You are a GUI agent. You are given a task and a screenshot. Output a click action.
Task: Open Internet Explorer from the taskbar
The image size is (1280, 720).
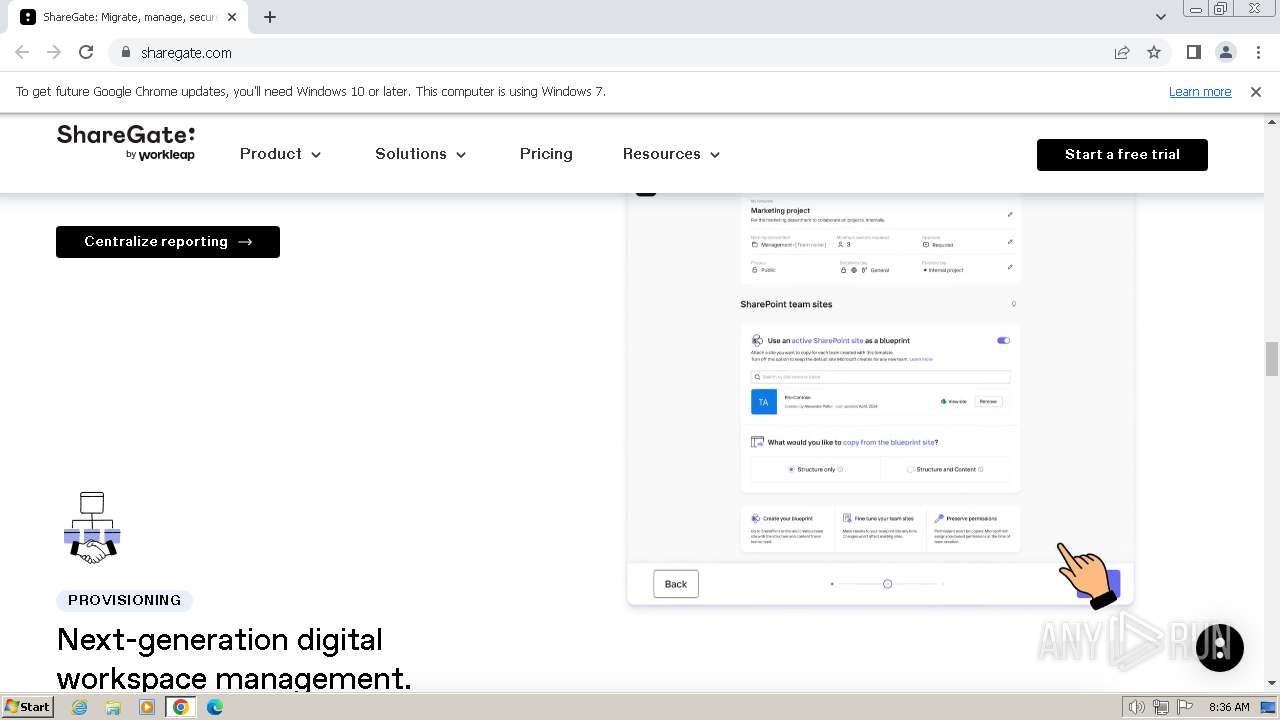pos(79,707)
